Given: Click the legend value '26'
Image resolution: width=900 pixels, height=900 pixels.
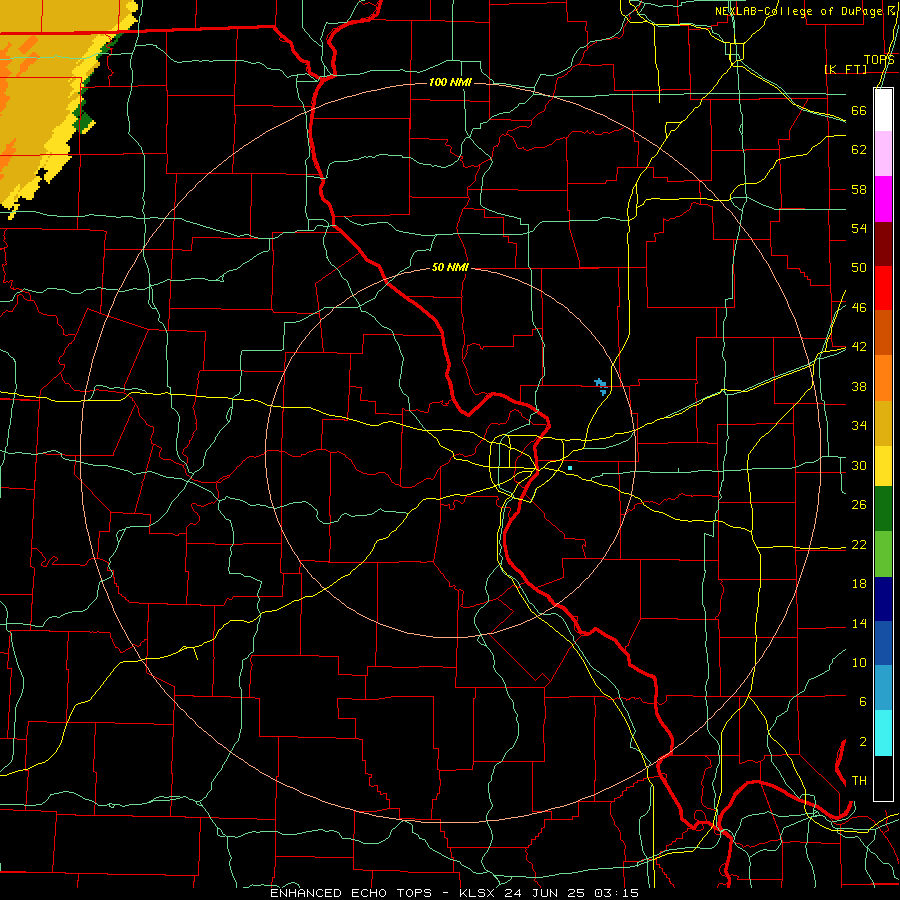Looking at the screenshot, I should coord(859,505).
